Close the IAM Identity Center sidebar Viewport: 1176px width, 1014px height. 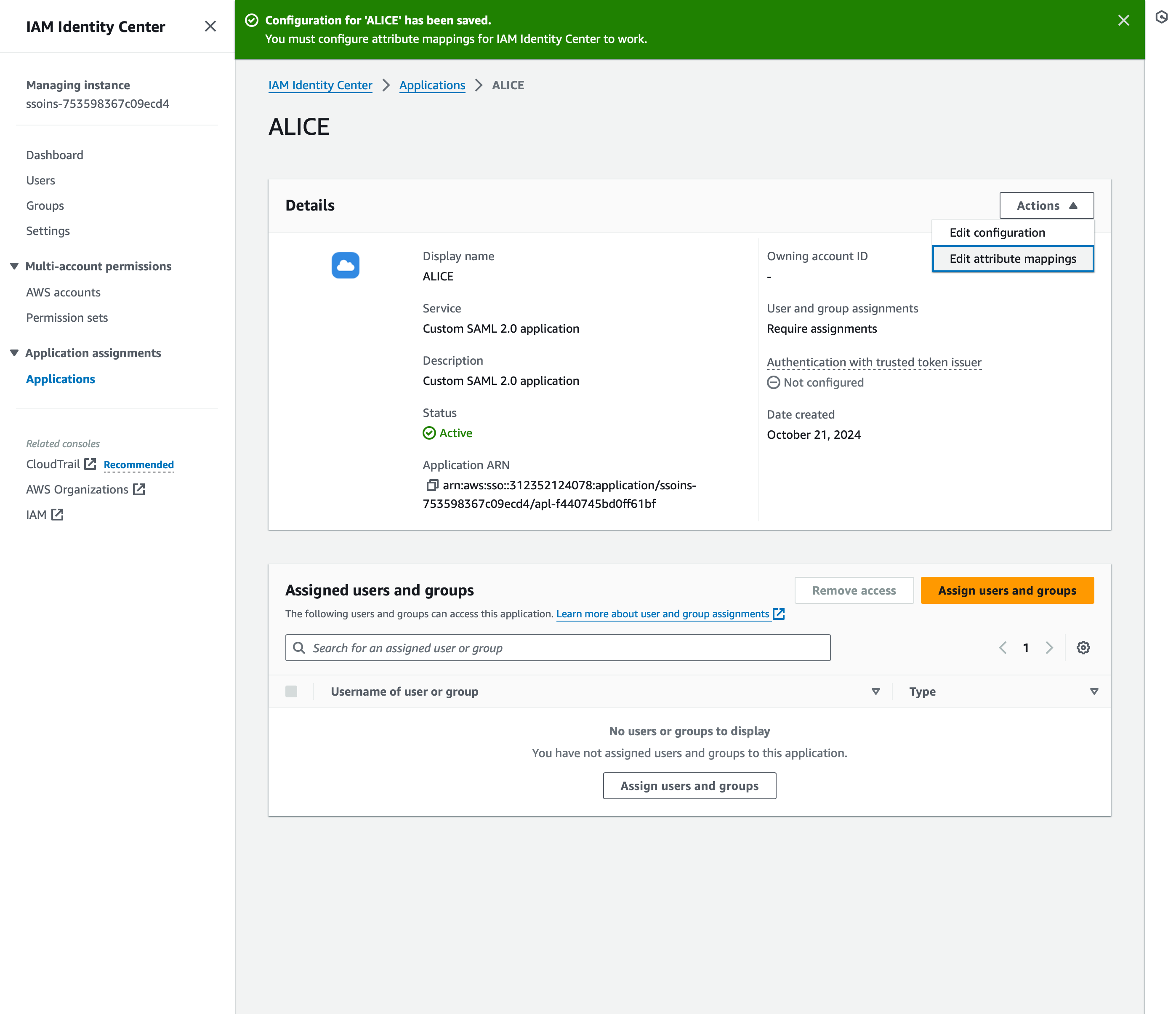210,26
